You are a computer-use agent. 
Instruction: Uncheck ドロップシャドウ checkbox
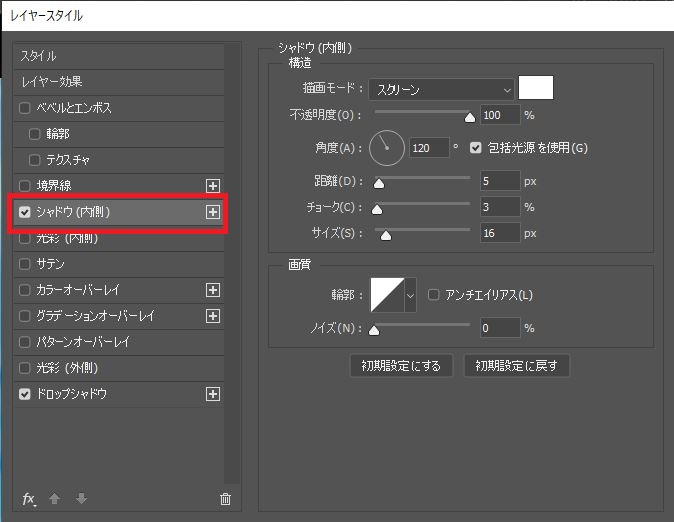[25, 394]
